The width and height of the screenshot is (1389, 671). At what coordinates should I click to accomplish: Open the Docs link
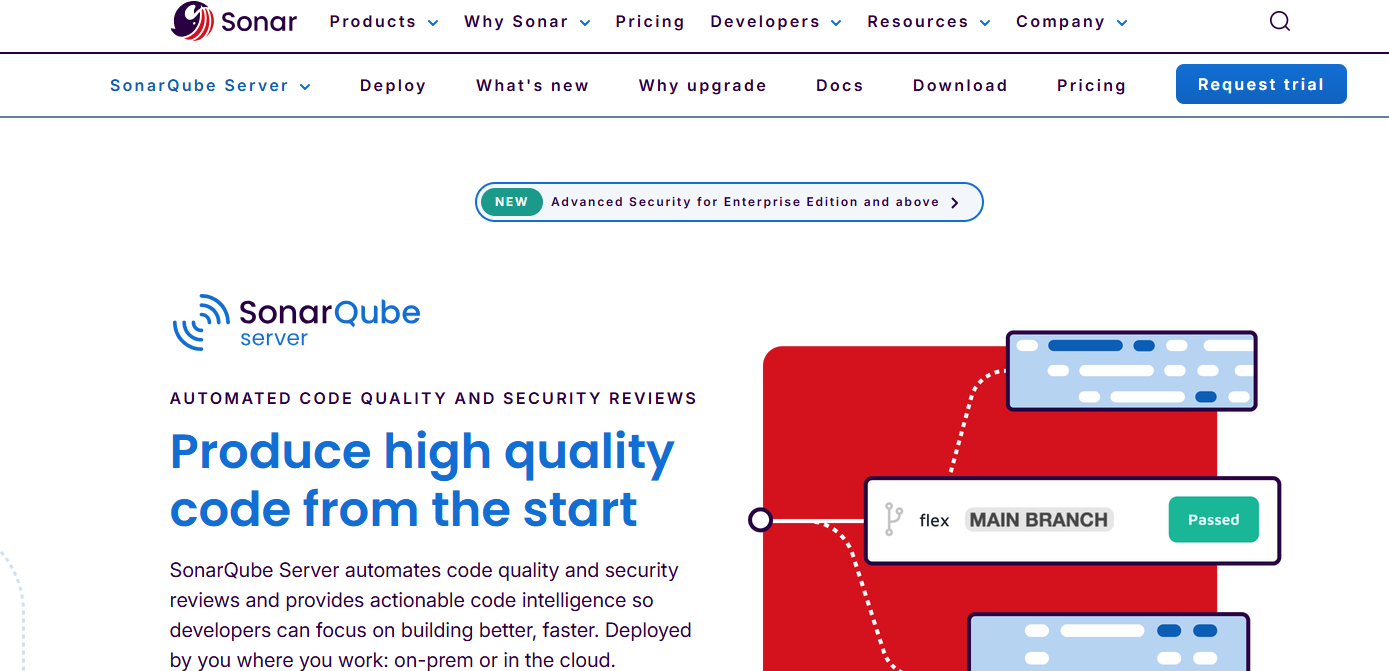coord(839,86)
